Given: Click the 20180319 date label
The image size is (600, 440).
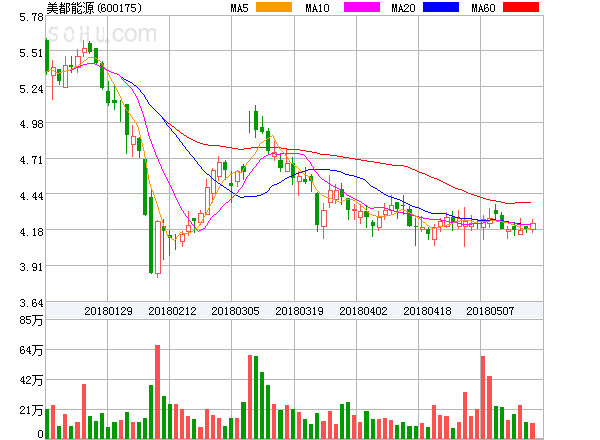Looking at the screenshot, I should [x=299, y=311].
